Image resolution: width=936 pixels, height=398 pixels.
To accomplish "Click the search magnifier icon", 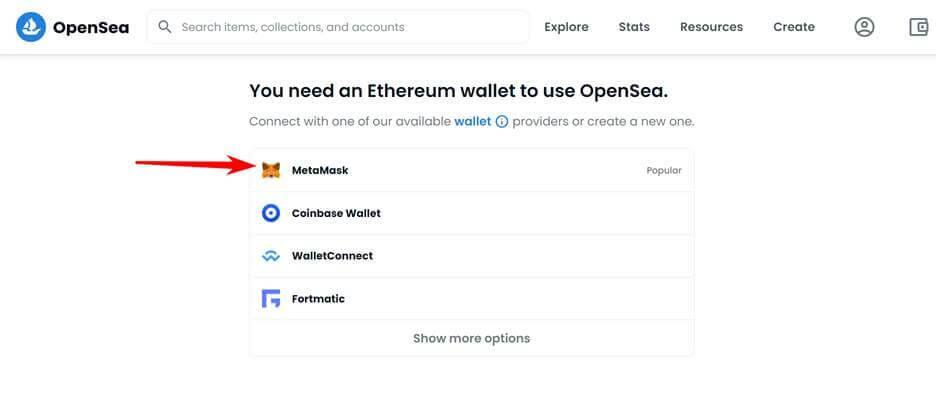I will [x=165, y=27].
